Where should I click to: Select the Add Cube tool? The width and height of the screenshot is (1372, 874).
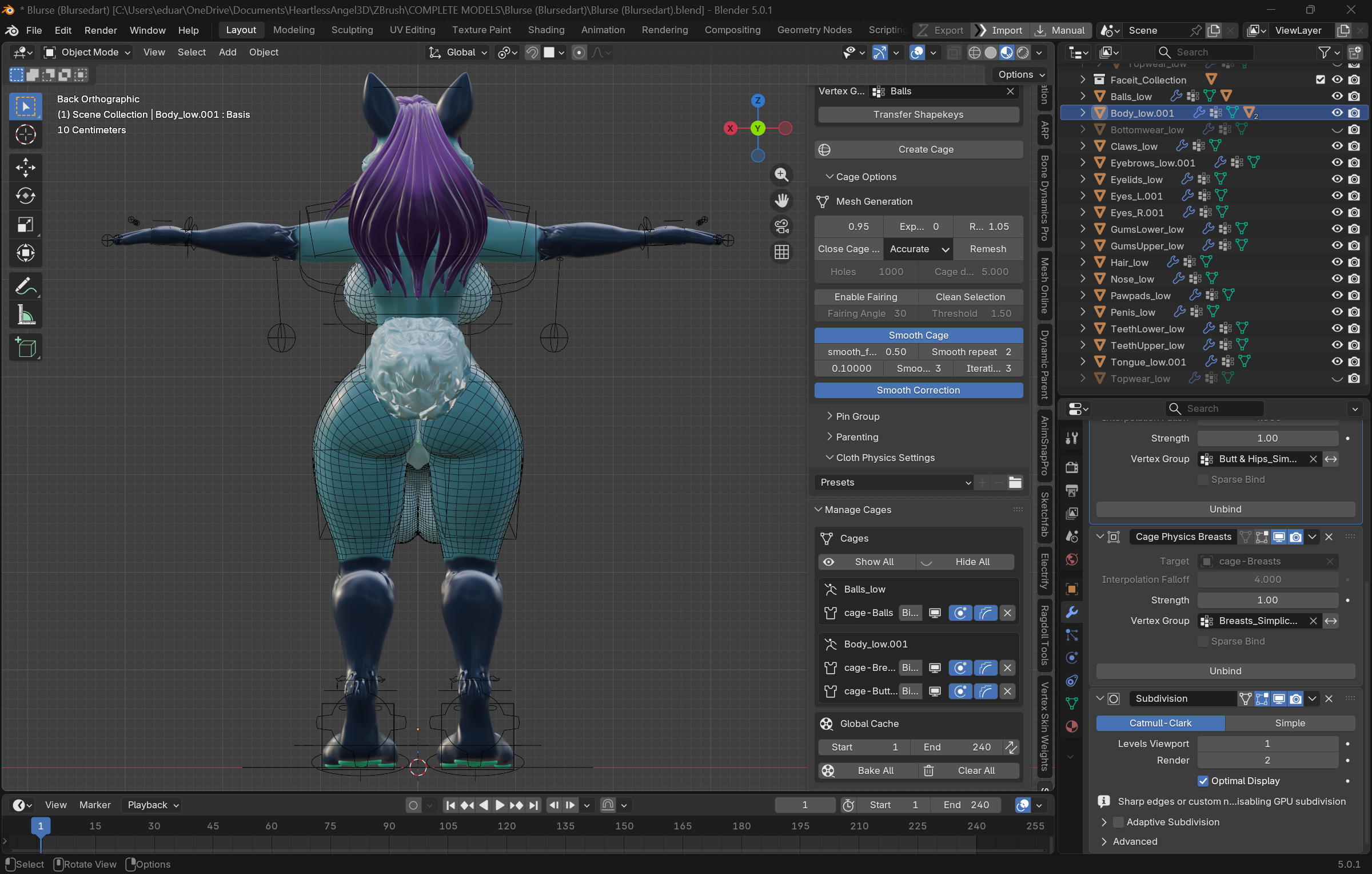[x=26, y=347]
